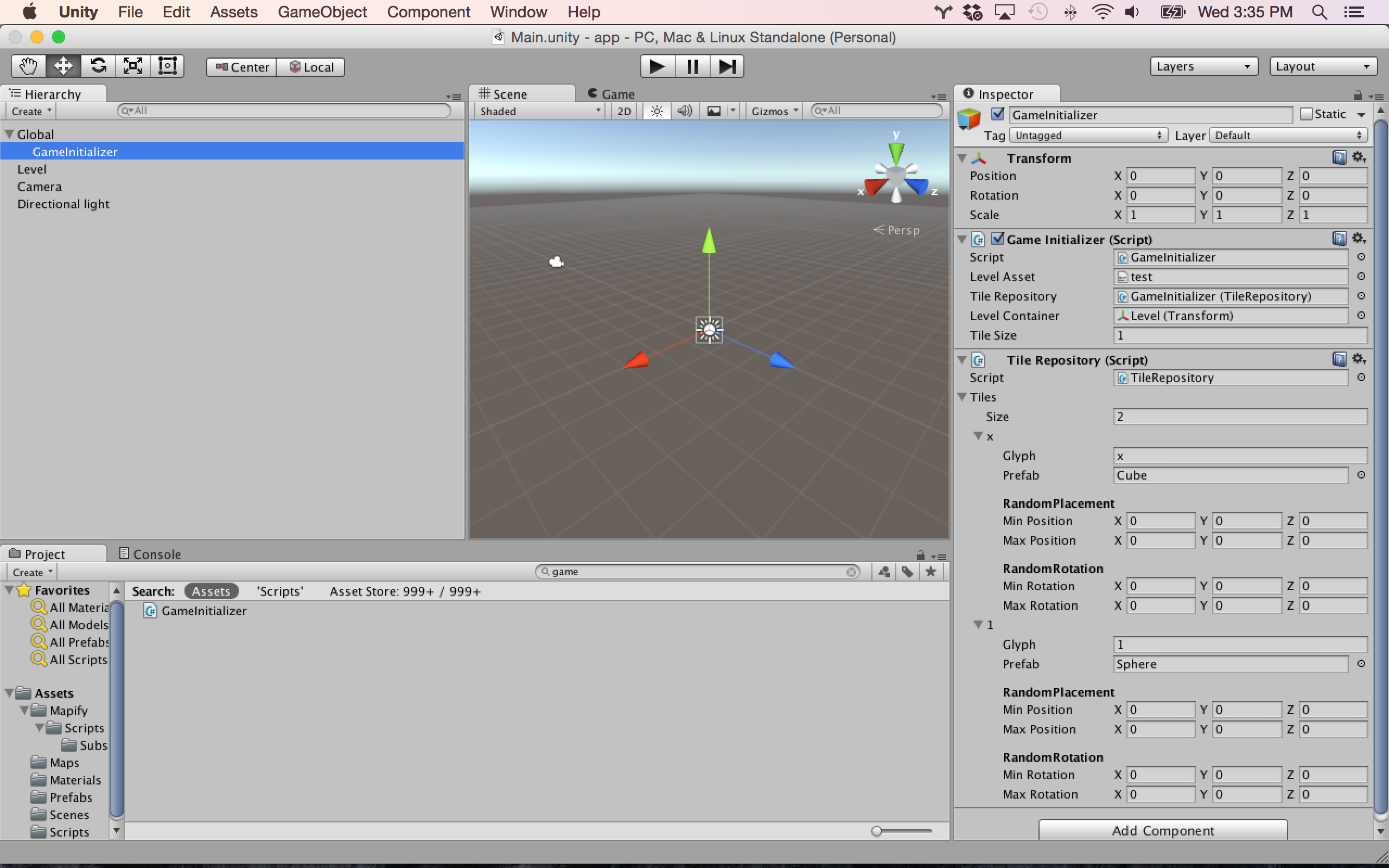Switch to the Game tab

click(612, 93)
